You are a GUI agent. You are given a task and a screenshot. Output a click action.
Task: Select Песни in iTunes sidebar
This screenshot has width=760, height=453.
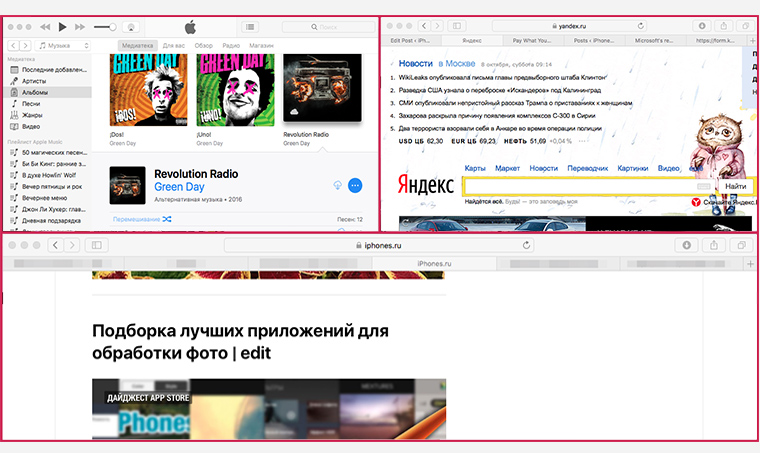pos(48,104)
